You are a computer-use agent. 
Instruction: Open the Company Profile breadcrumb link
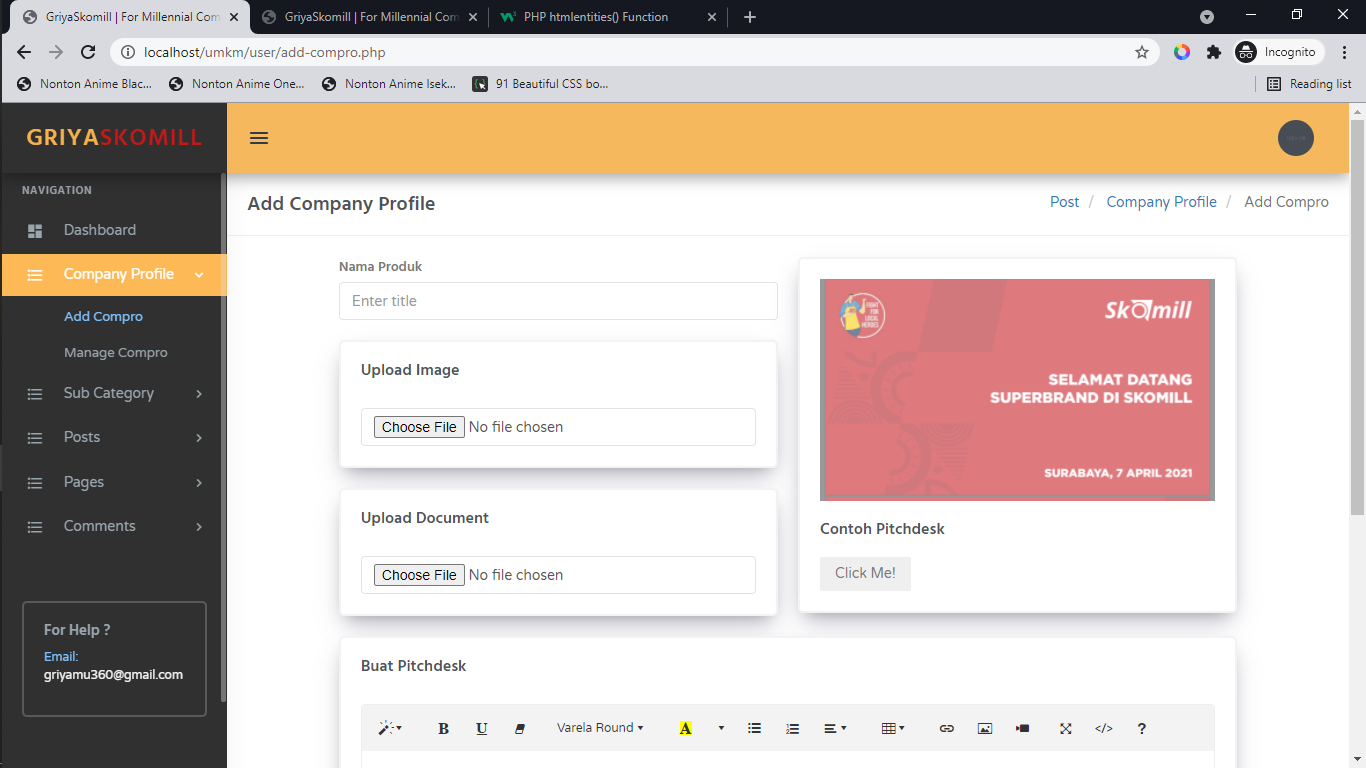click(x=1161, y=202)
